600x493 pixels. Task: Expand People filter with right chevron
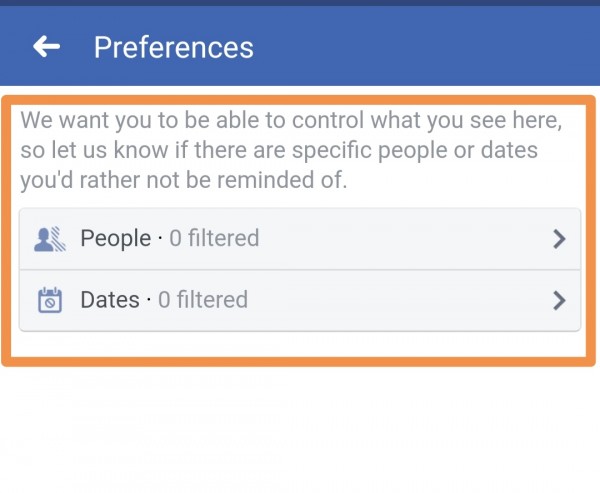[559, 239]
